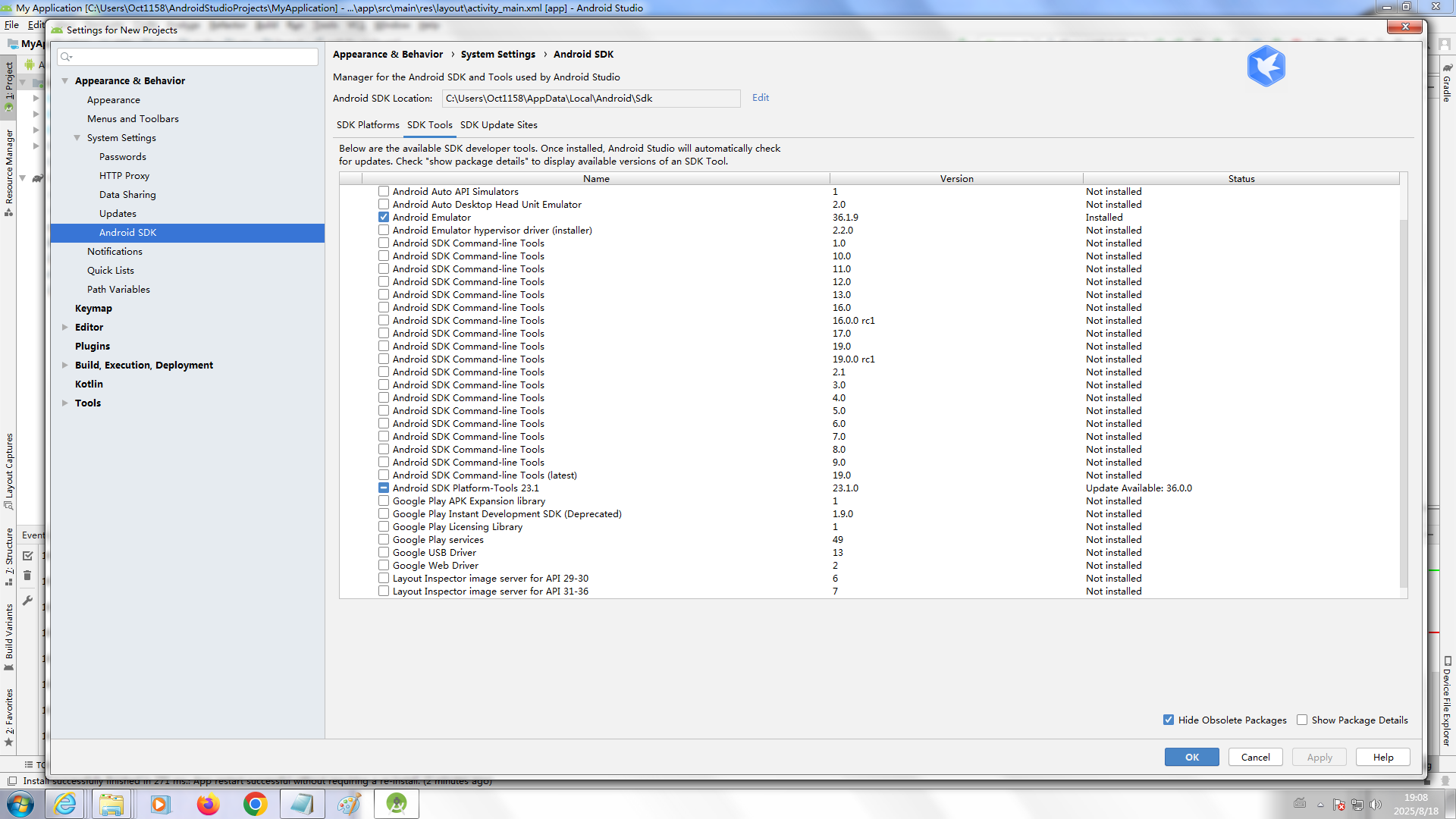Click the Event Log wrench settings icon
Viewport: 1456px width, 819px height.
click(x=27, y=600)
